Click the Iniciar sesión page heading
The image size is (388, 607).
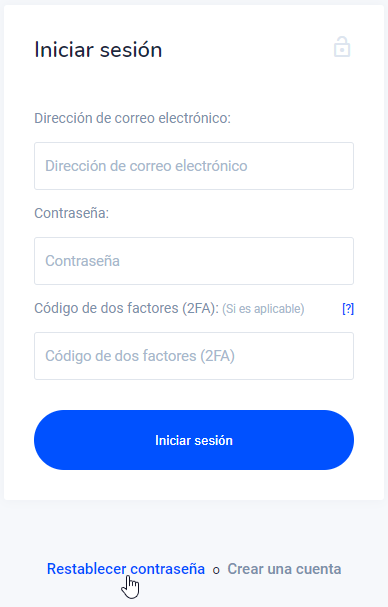pyautogui.click(x=98, y=50)
